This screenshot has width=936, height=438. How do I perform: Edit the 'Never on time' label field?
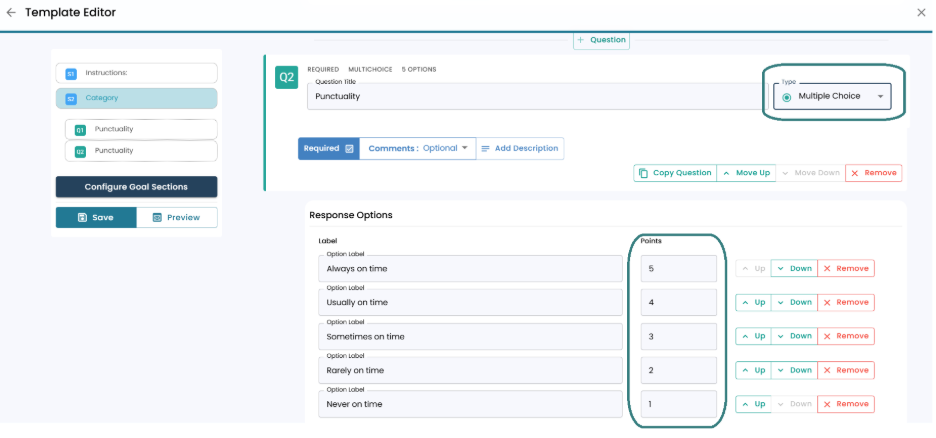coord(470,405)
